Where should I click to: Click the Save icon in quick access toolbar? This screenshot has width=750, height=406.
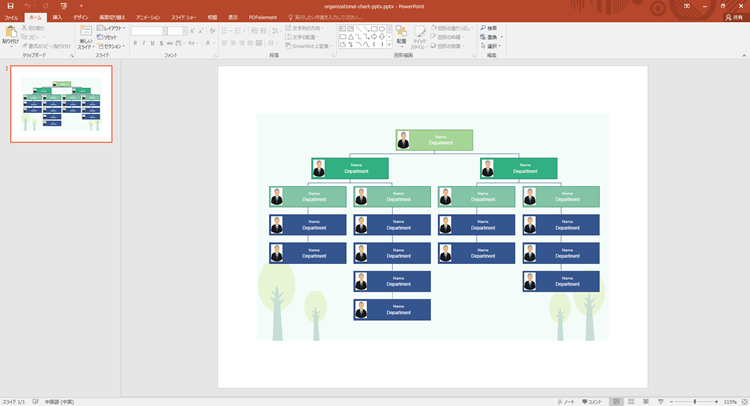9,6
